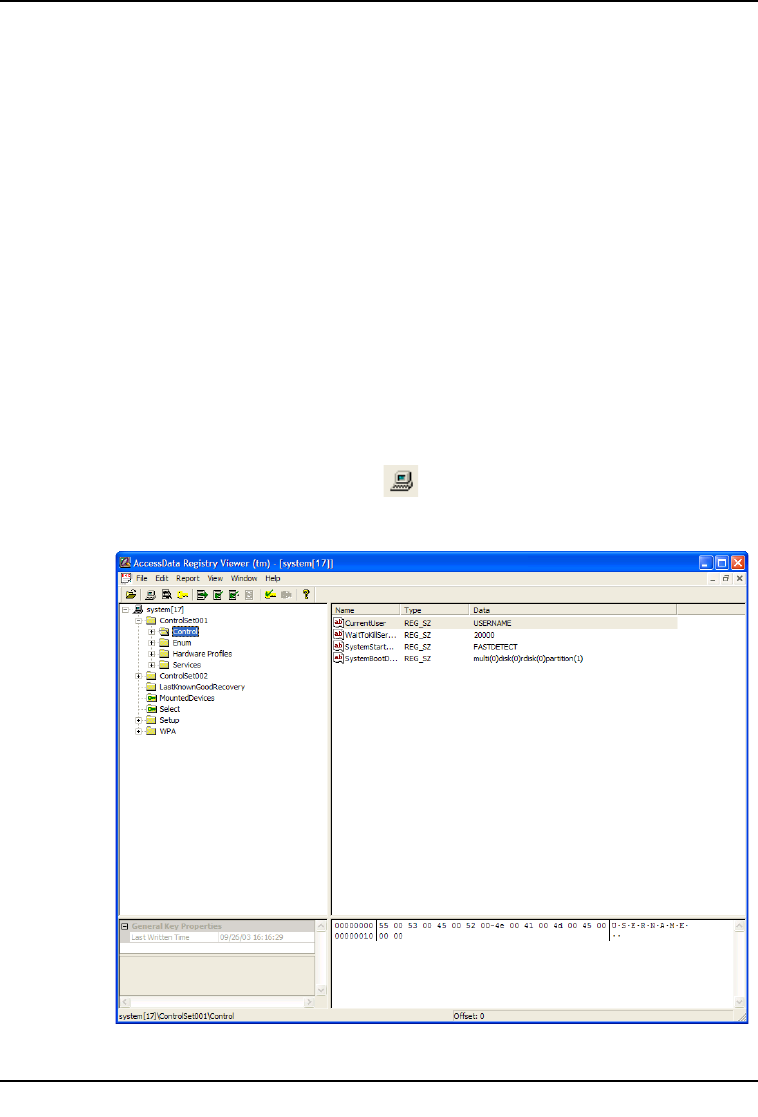This screenshot has height=1117, width=758.
Task: Select the CurrentUser value row
Action: pyautogui.click(x=504, y=623)
